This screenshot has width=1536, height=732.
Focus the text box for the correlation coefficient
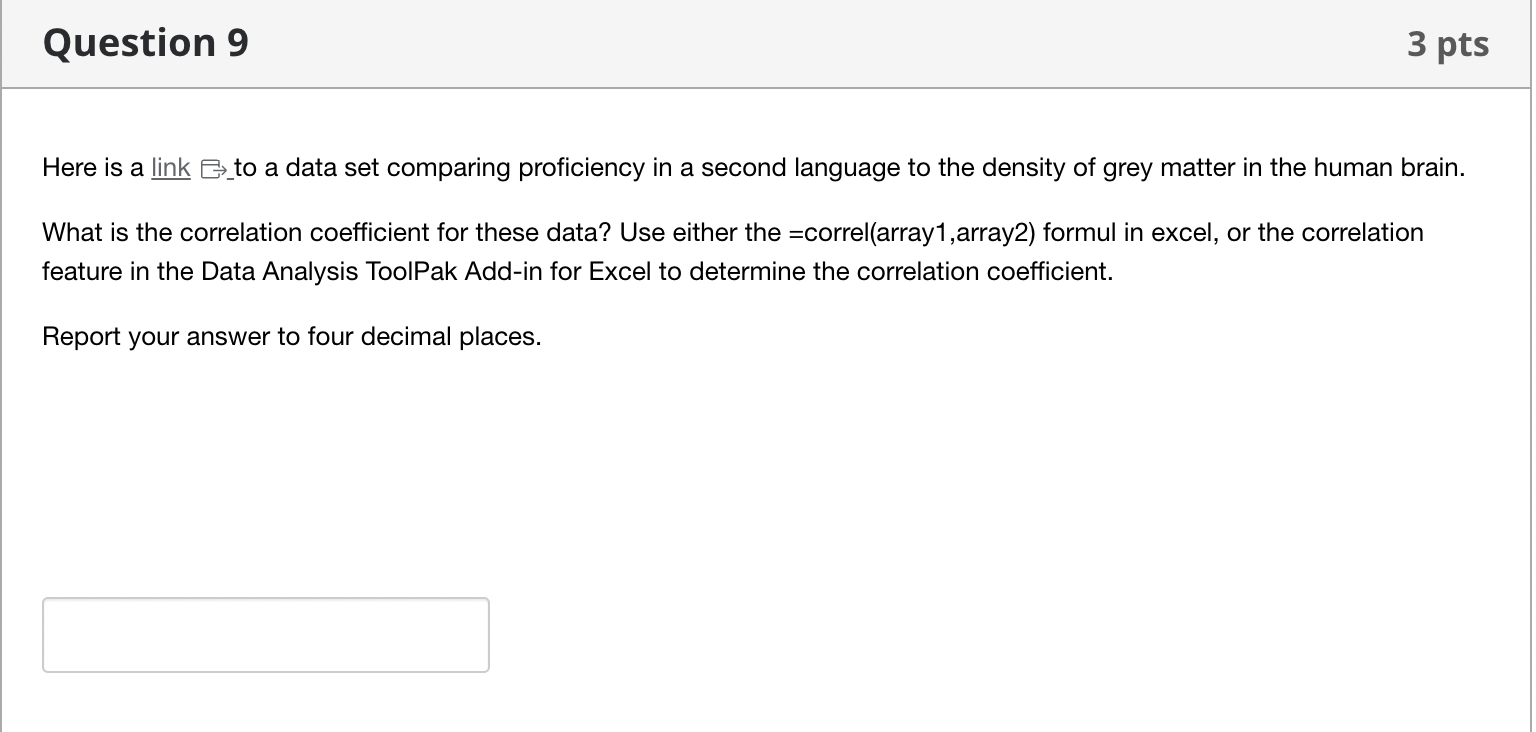(x=265, y=634)
